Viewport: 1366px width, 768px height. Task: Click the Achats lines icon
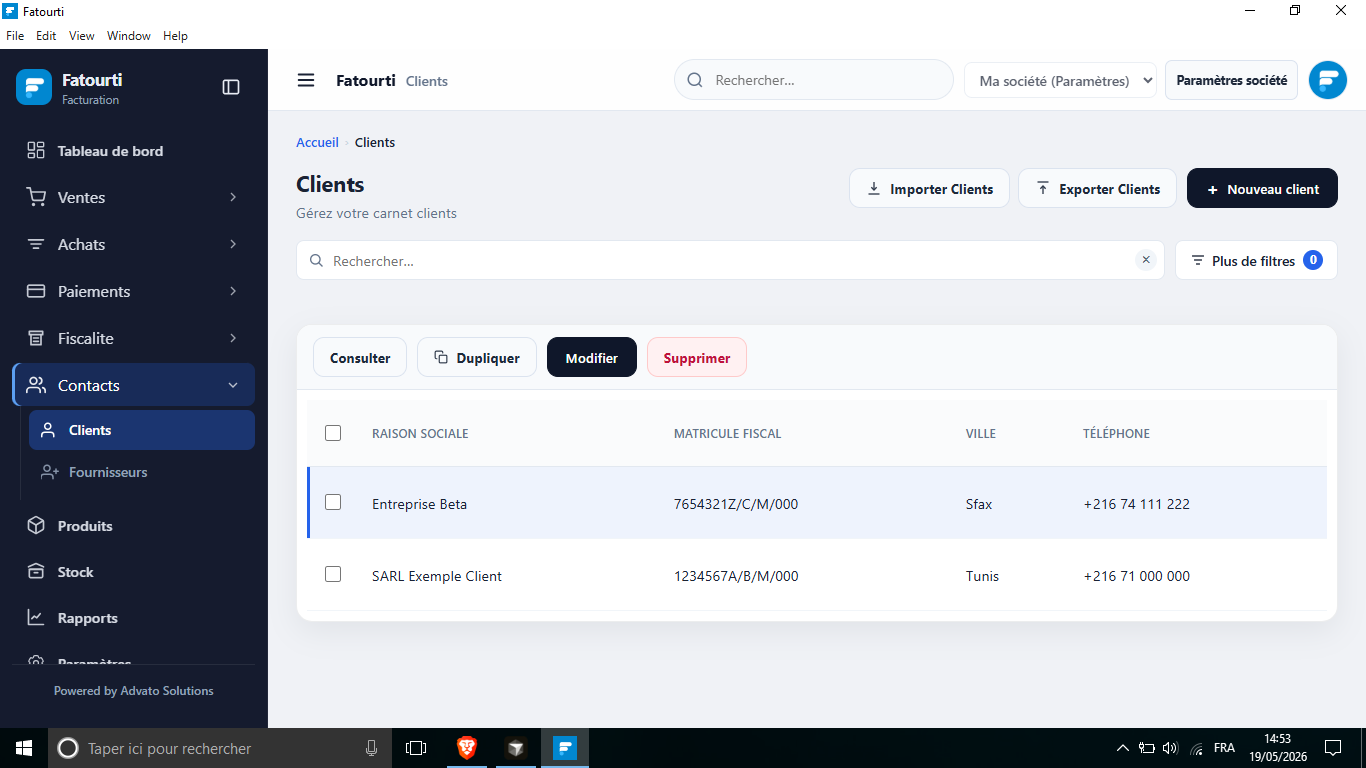36,244
